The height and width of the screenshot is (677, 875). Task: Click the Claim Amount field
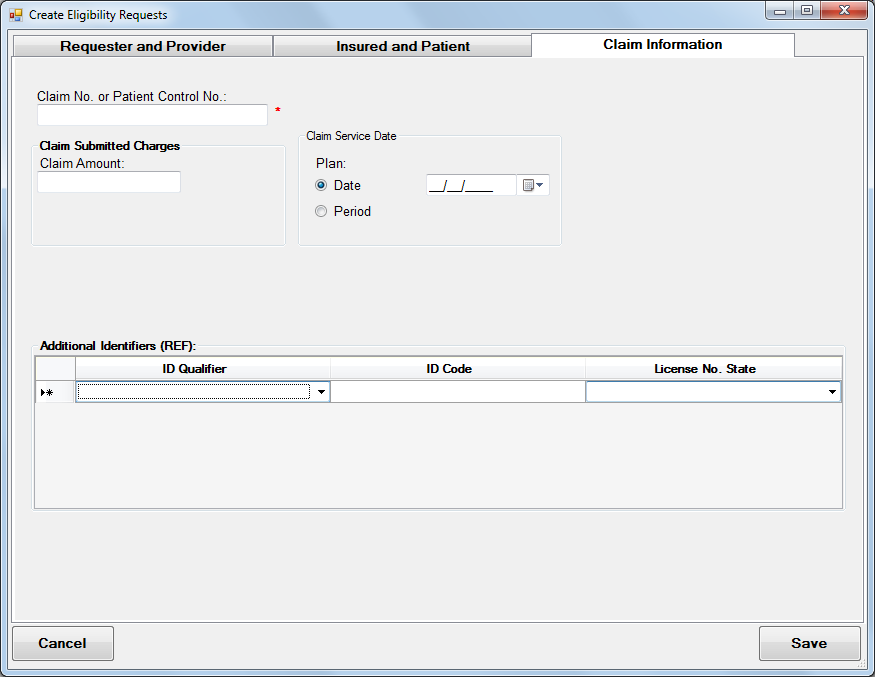click(108, 182)
